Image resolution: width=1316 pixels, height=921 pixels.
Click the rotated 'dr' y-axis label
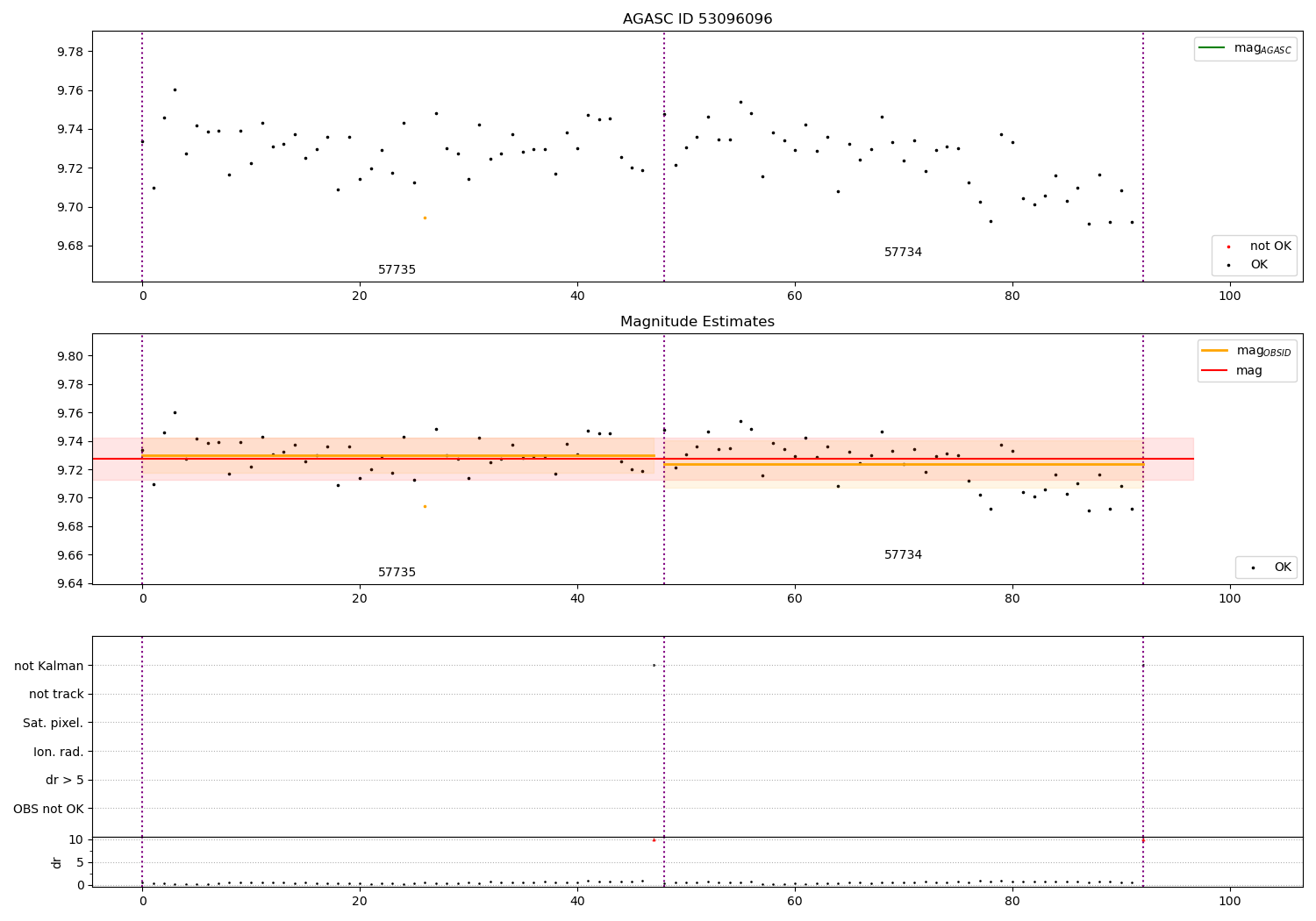pos(57,862)
